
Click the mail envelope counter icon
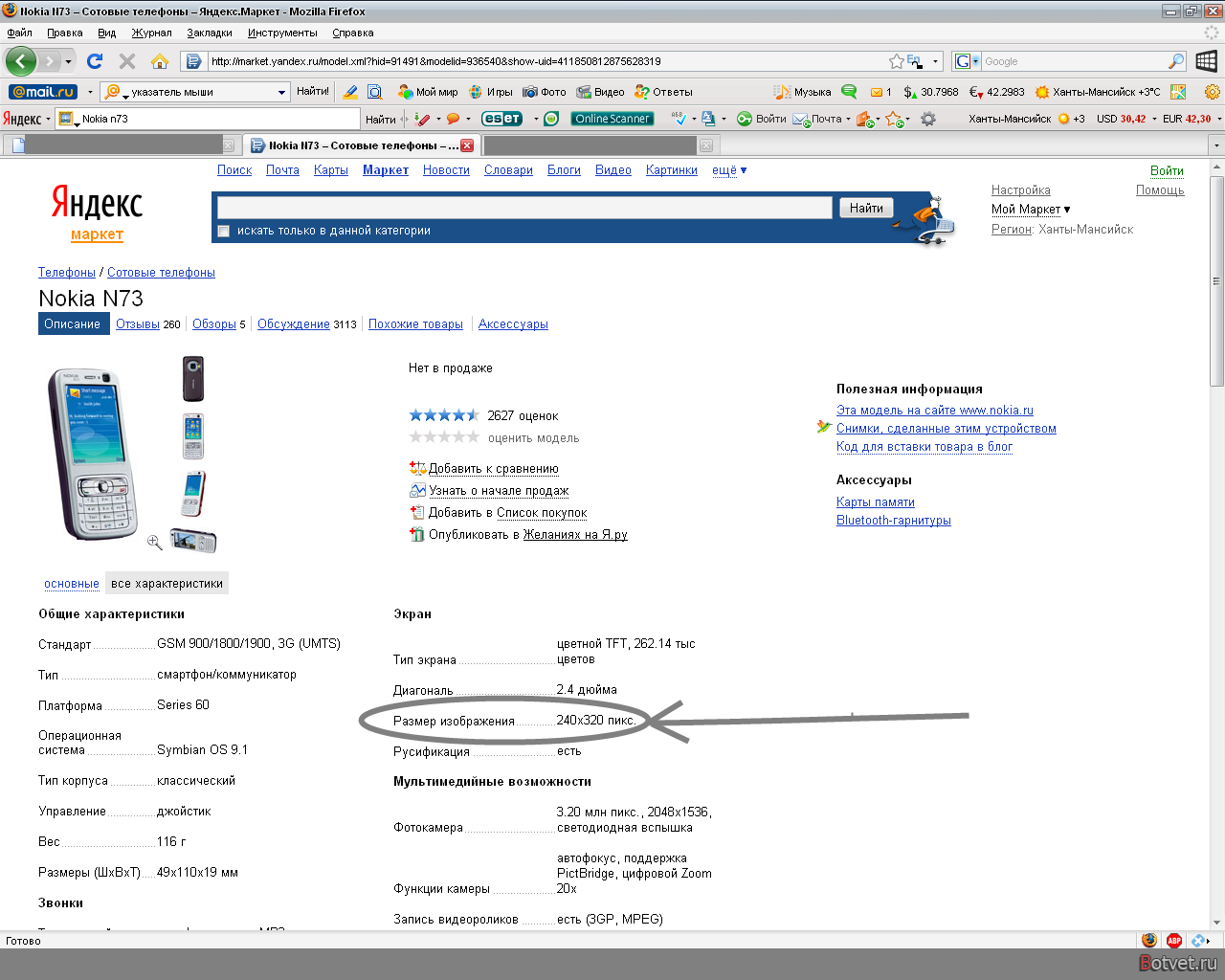coord(880,92)
